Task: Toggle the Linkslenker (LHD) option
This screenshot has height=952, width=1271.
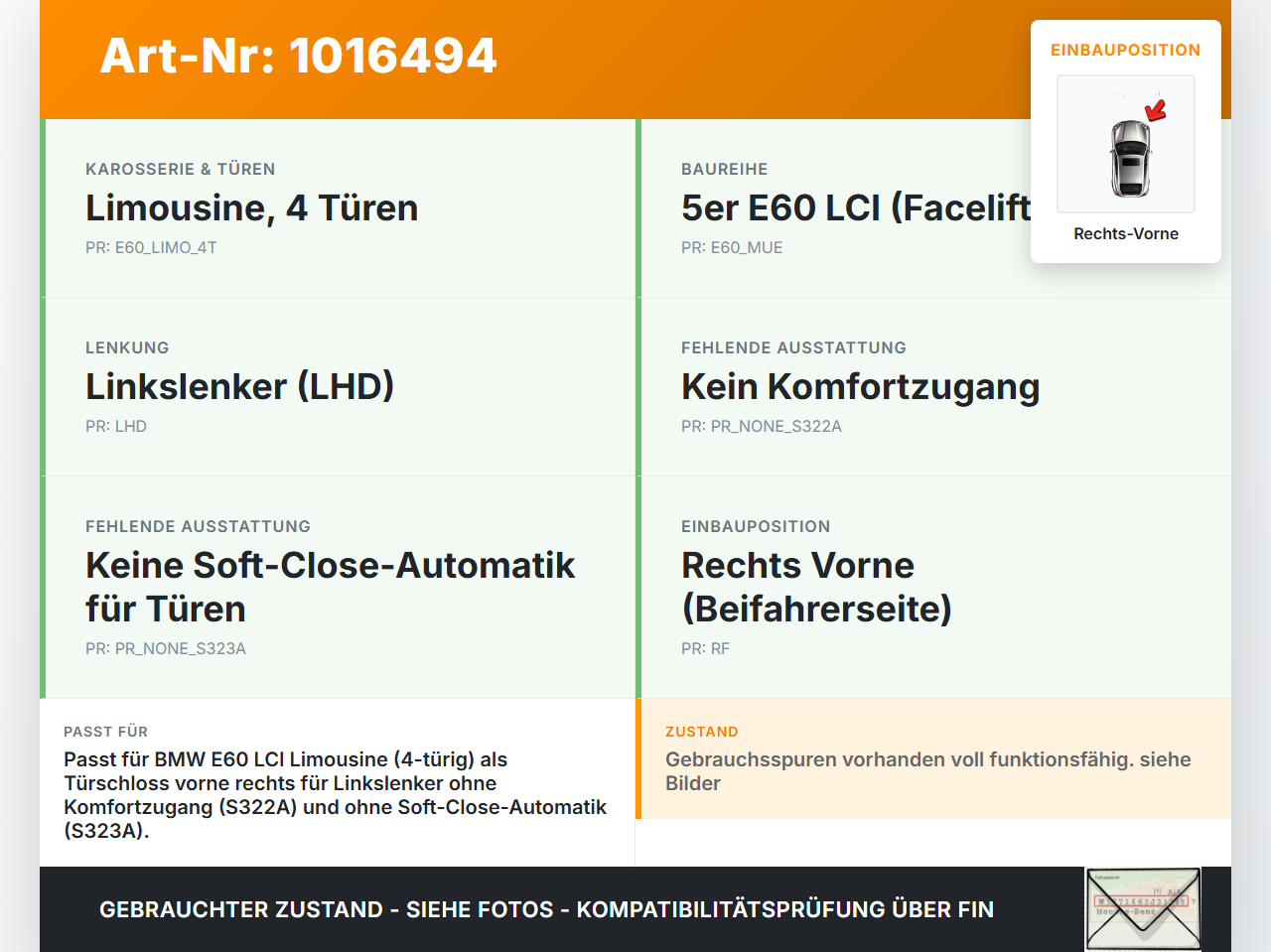Action: [239, 386]
